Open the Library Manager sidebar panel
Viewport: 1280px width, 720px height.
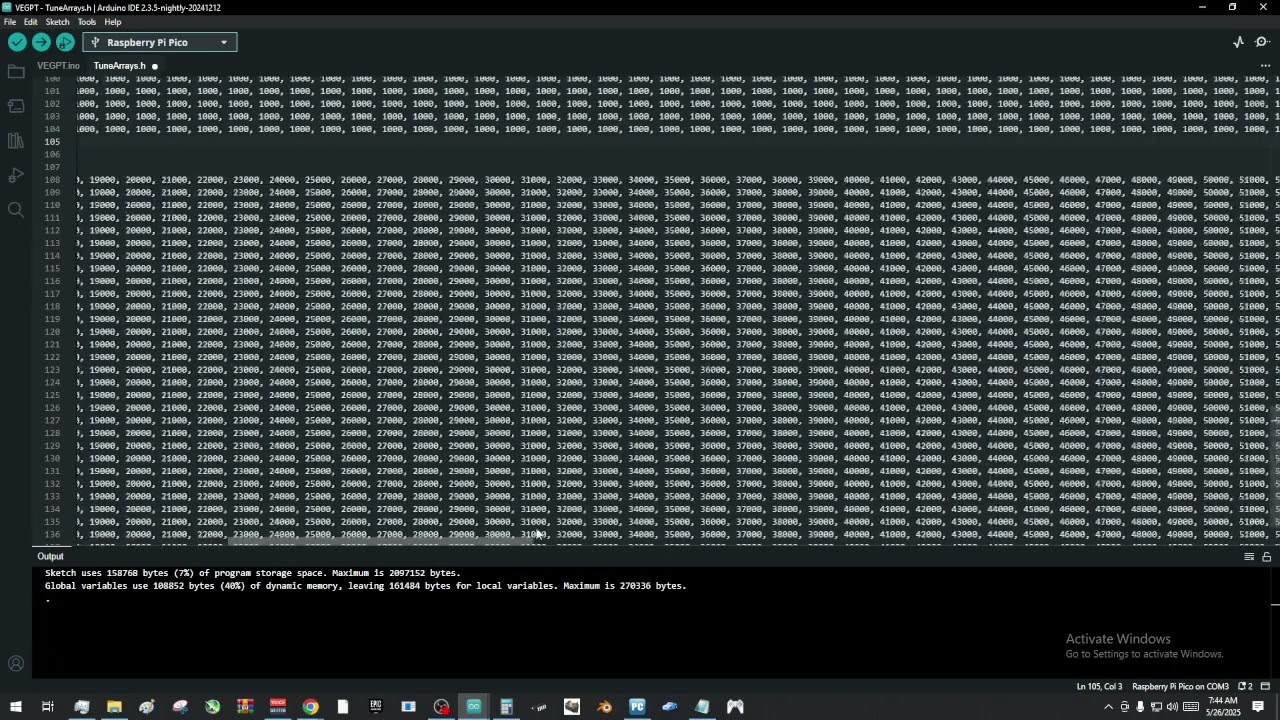pyautogui.click(x=16, y=141)
